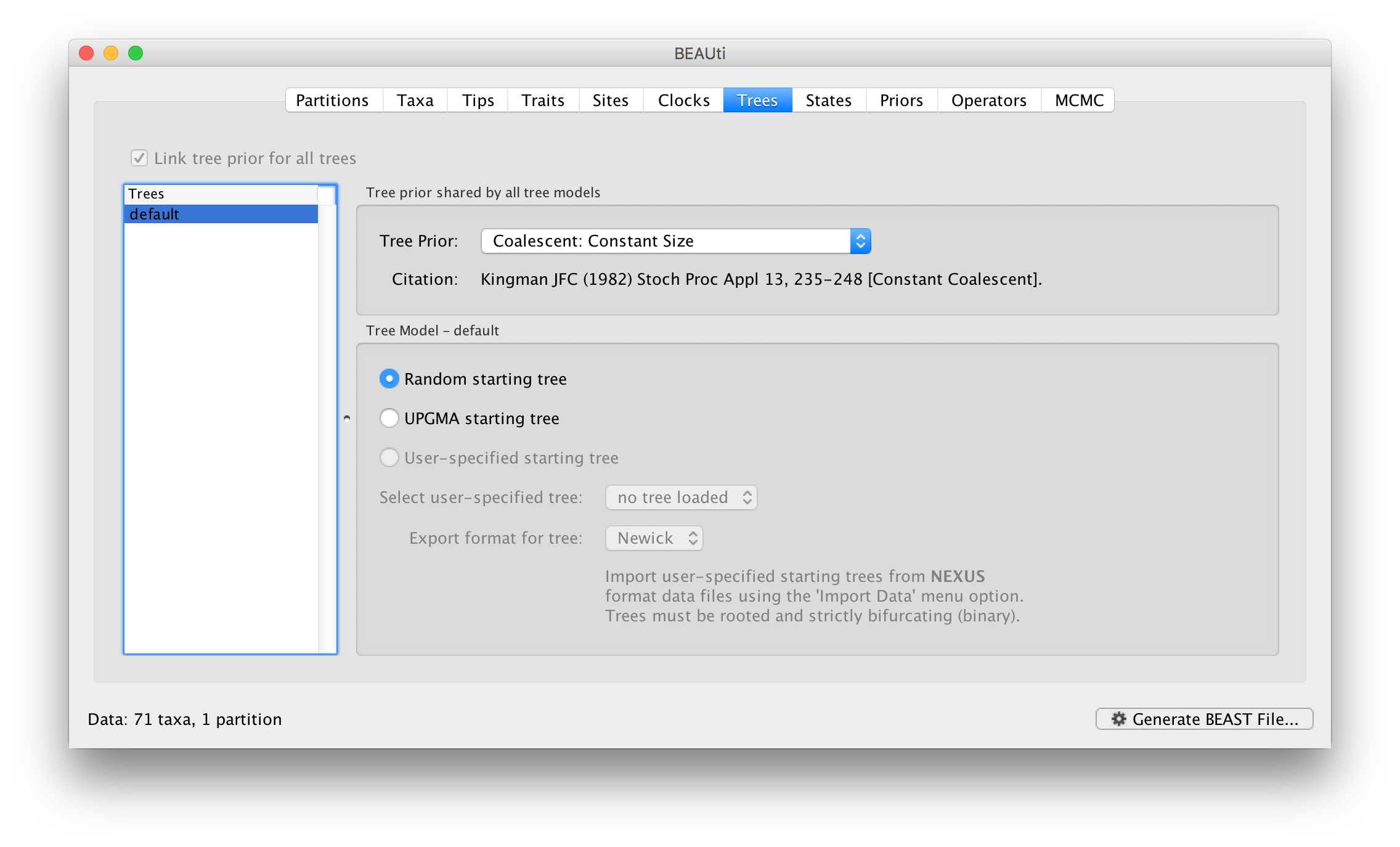Screen dimensions: 1400x847
Task: Click the Data: 71 taxa status text
Action: (185, 719)
